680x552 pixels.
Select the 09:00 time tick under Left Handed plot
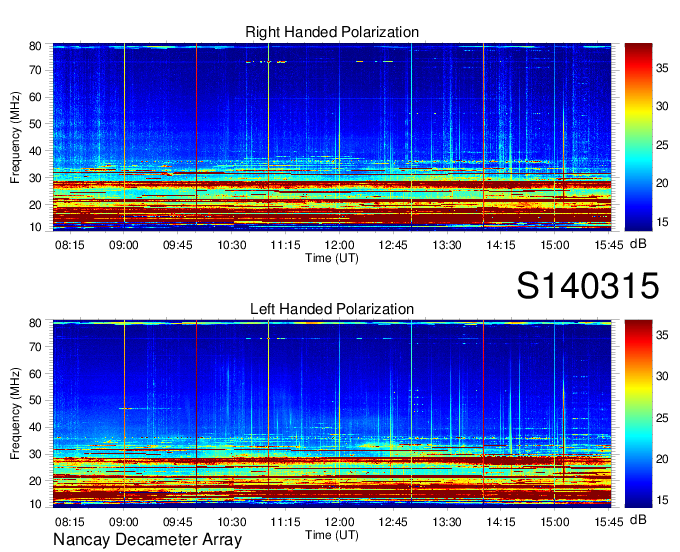[x=124, y=522]
